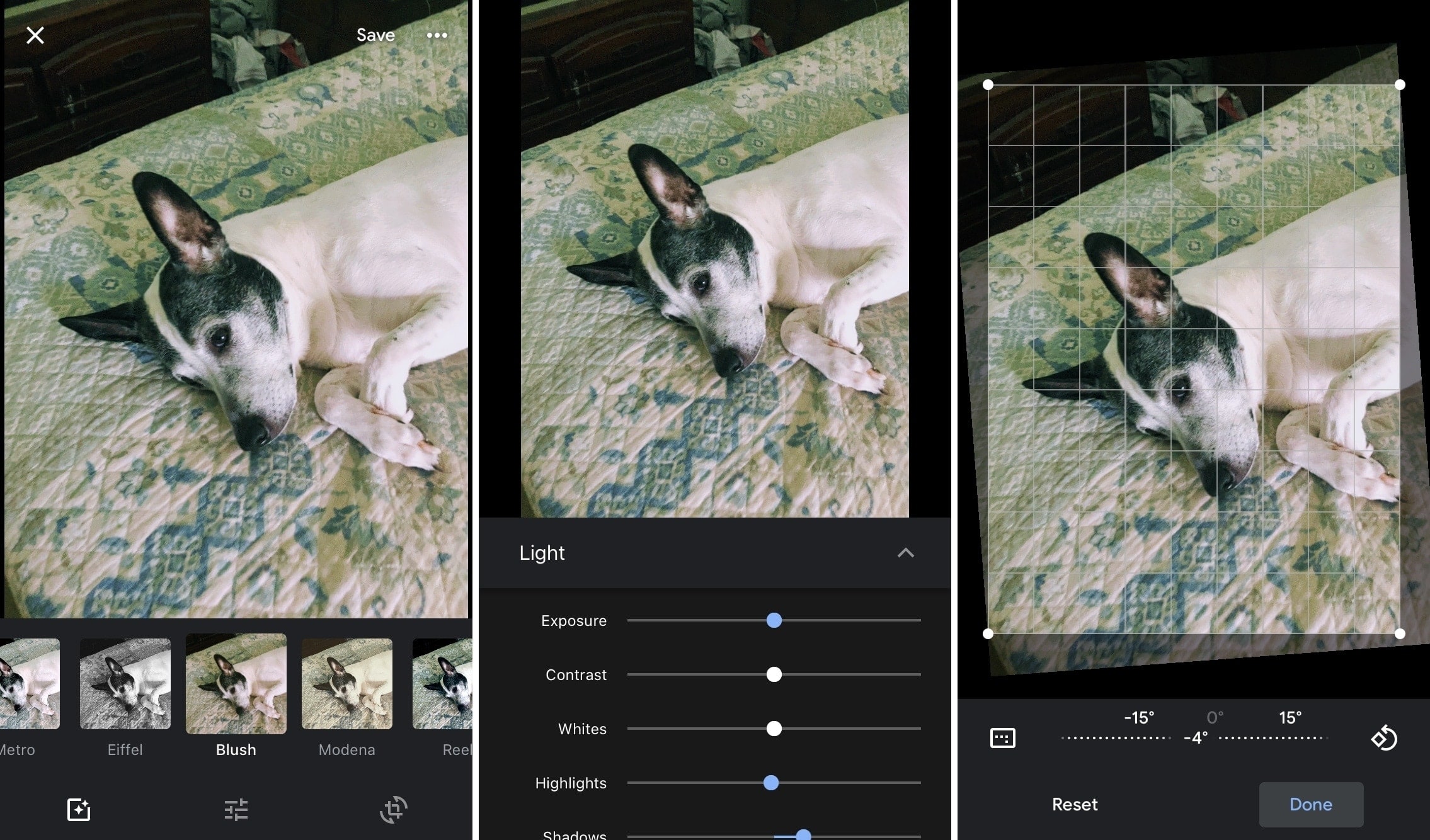Collapse the Light section chevron
Image resolution: width=1430 pixels, height=840 pixels.
click(x=905, y=553)
